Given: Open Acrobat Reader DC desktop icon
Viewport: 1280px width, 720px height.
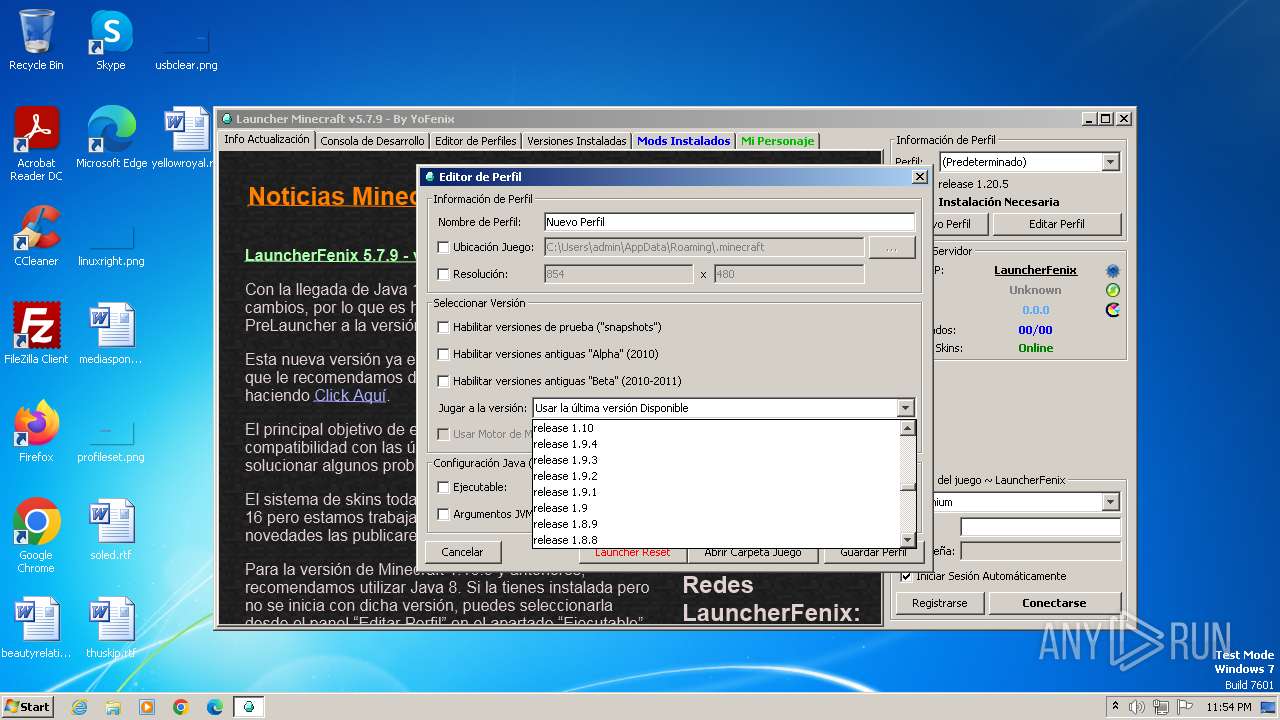Looking at the screenshot, I should pos(36,144).
